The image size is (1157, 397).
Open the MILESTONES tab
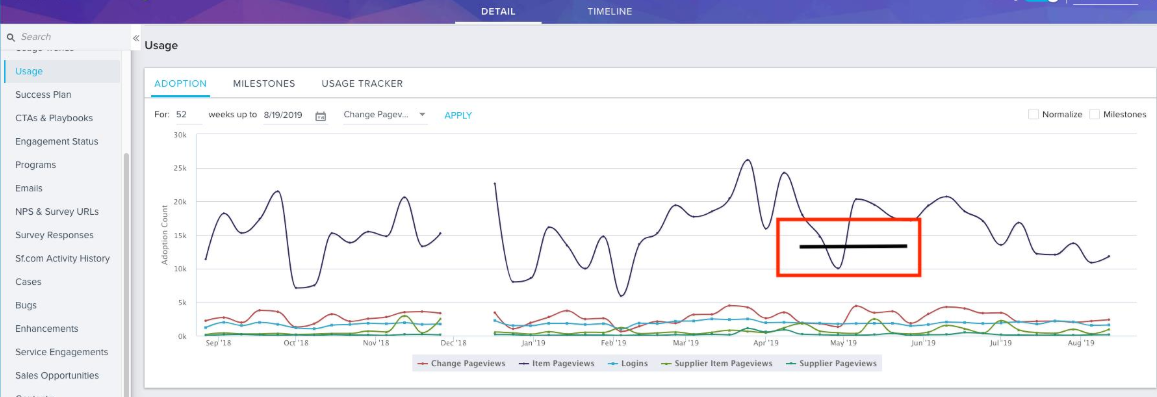point(264,84)
